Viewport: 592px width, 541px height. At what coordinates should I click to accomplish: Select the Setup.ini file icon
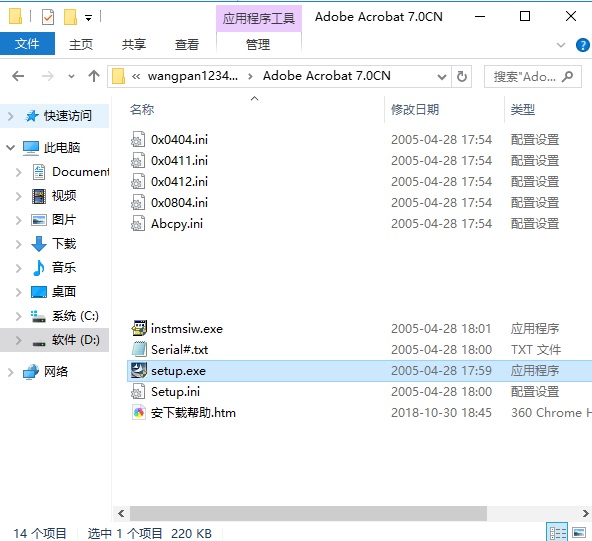click(138, 391)
